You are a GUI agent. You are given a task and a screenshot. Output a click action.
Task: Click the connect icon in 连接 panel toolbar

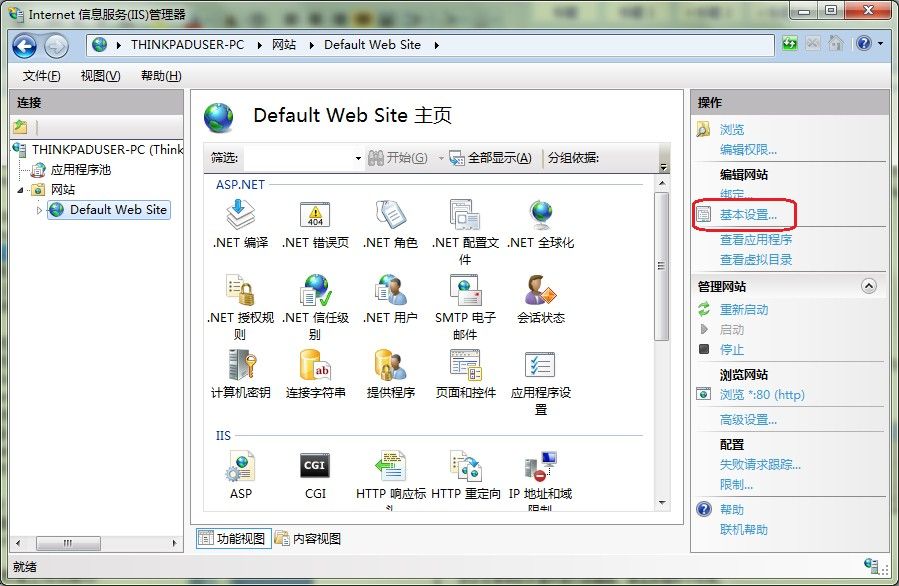[x=20, y=127]
